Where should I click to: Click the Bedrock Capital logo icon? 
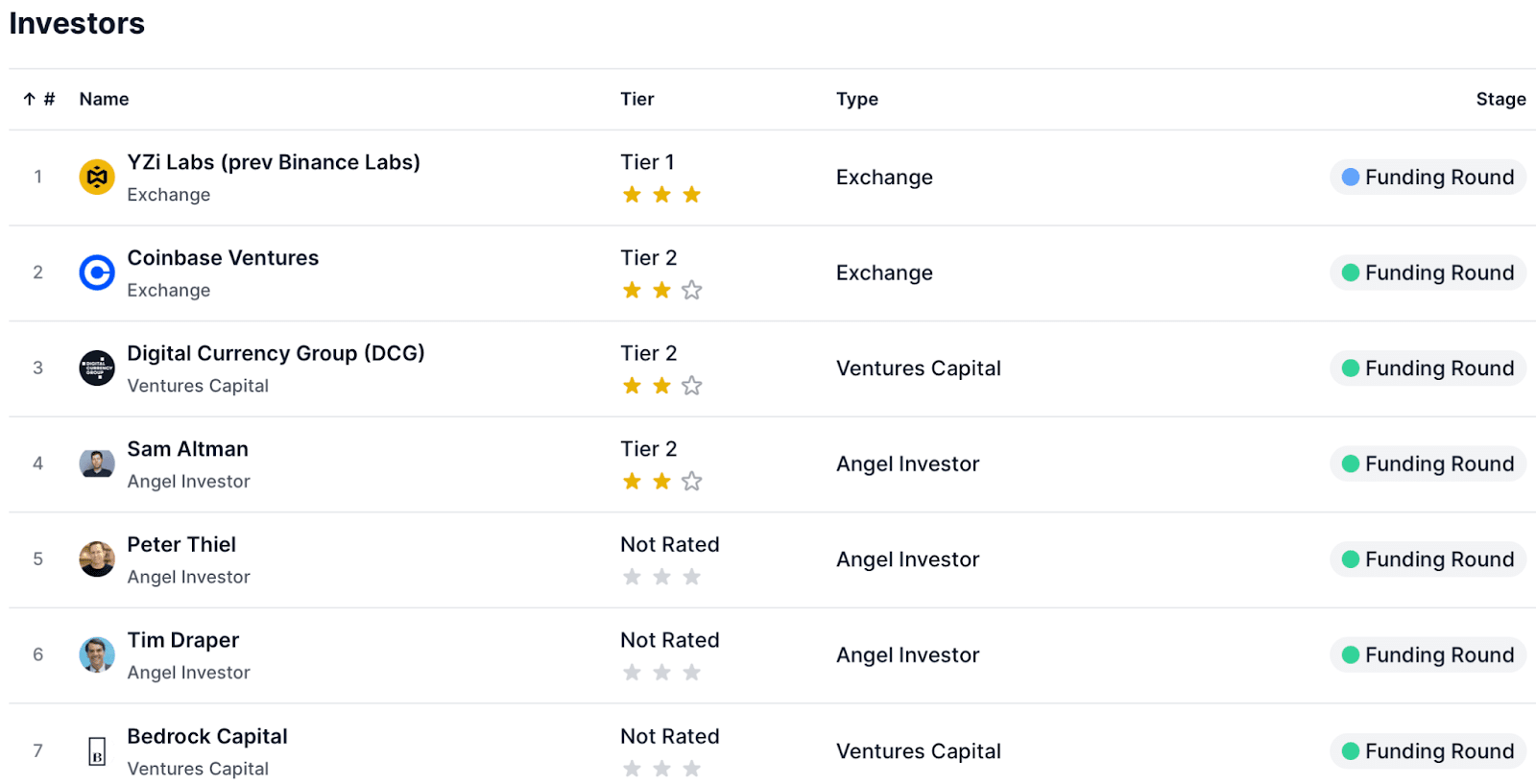click(x=97, y=750)
